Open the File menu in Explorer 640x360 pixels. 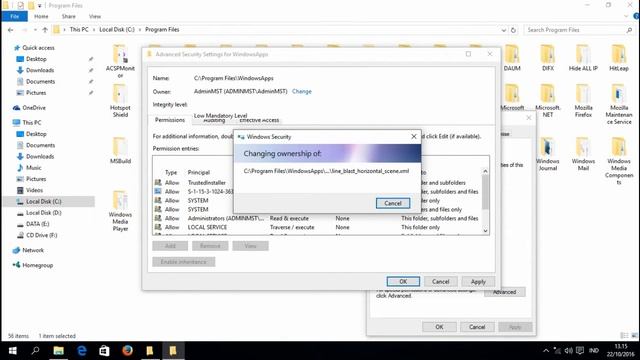15,16
